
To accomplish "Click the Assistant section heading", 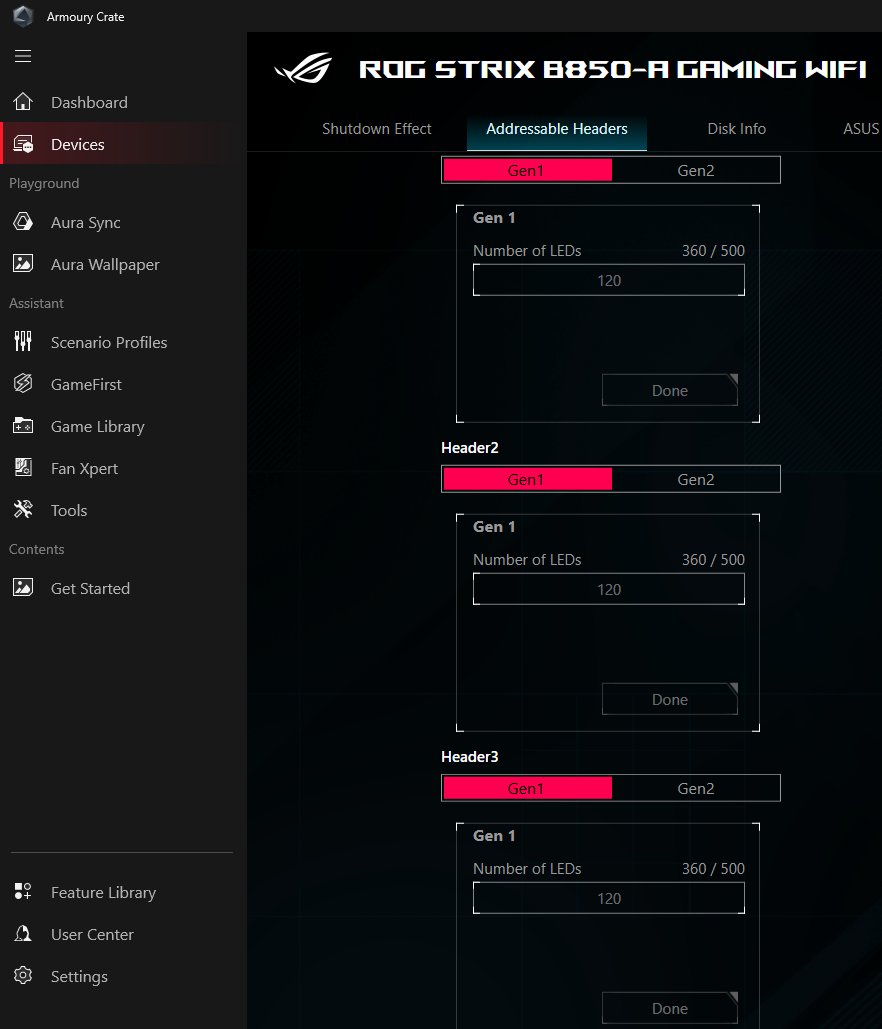I will [36, 303].
